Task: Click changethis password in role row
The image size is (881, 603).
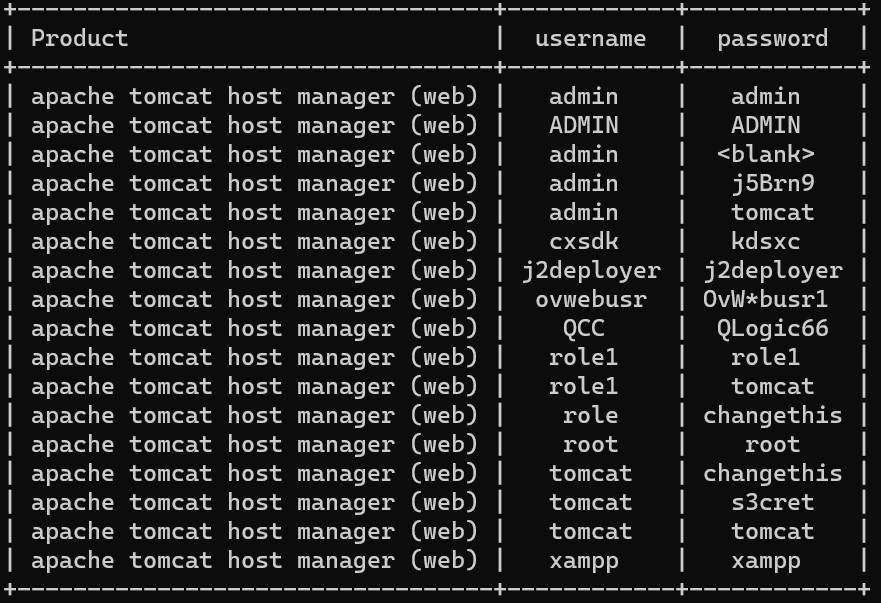Action: (773, 416)
